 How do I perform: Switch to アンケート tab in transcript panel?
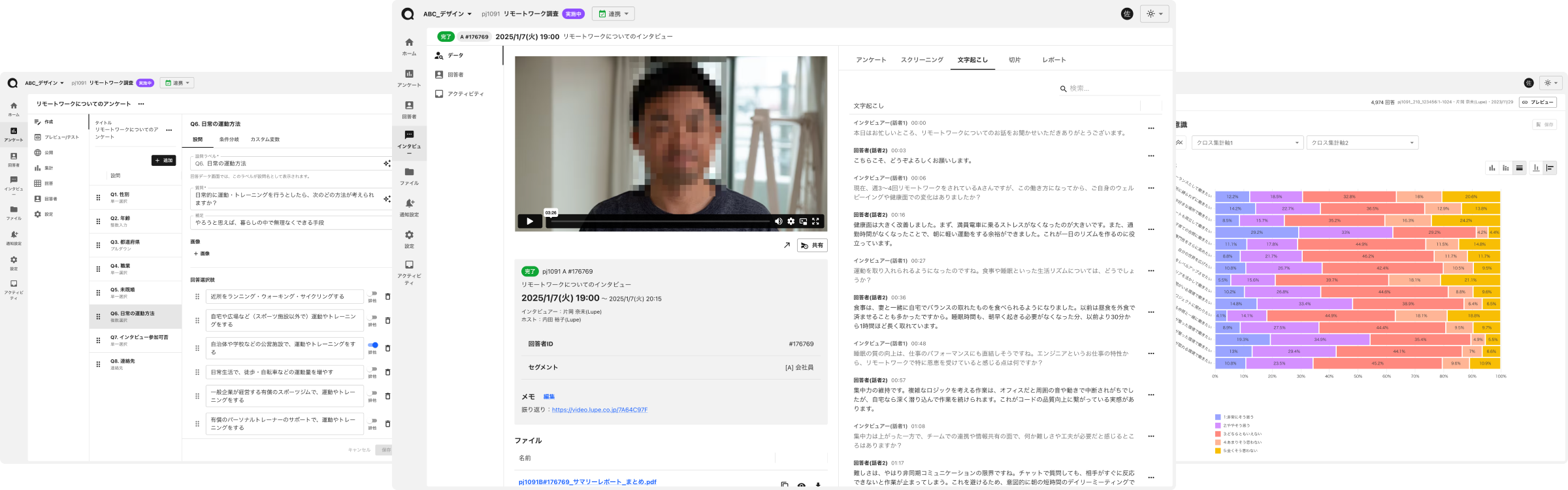[x=871, y=60]
